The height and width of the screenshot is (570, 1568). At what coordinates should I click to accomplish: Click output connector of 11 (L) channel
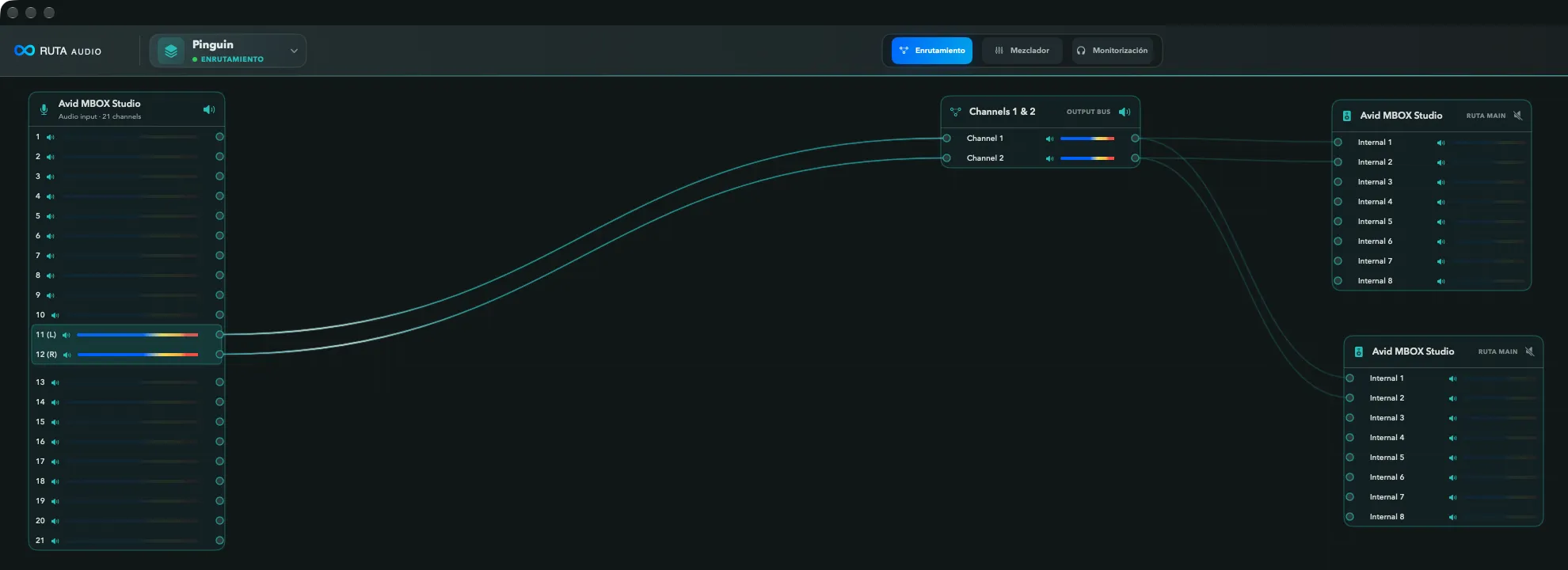[x=219, y=335]
